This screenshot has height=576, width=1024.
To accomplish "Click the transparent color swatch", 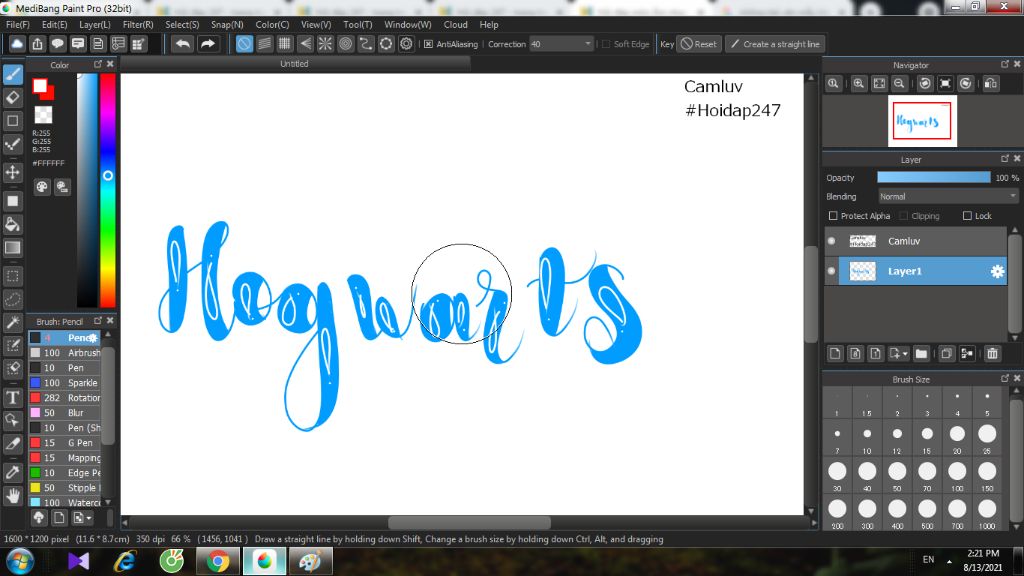I will (43, 115).
